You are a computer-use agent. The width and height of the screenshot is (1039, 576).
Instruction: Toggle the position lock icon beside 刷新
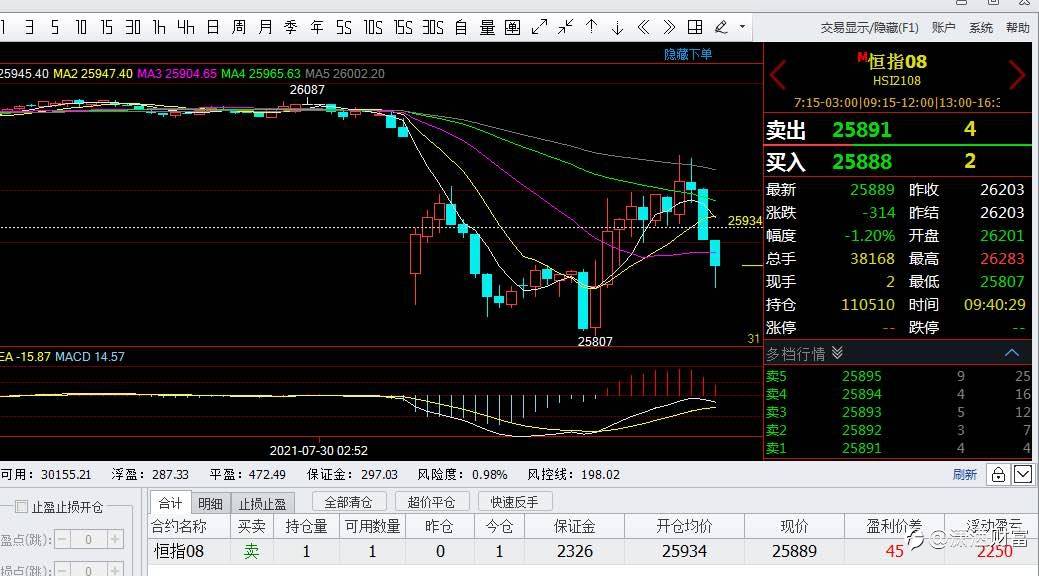point(998,475)
